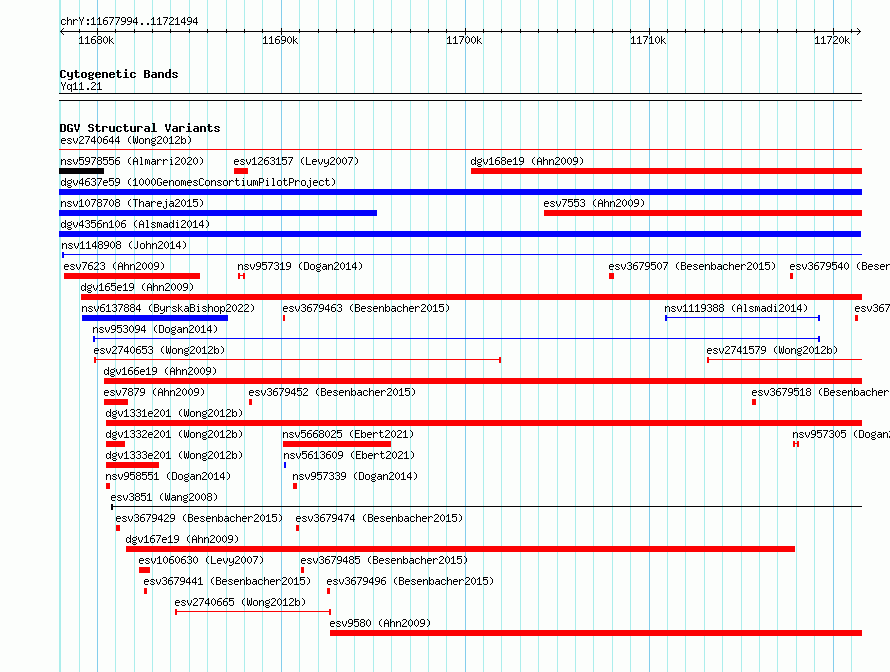This screenshot has height=672, width=890.
Task: Click the dgv168e19 (Ahn2009) label
Action: click(527, 161)
